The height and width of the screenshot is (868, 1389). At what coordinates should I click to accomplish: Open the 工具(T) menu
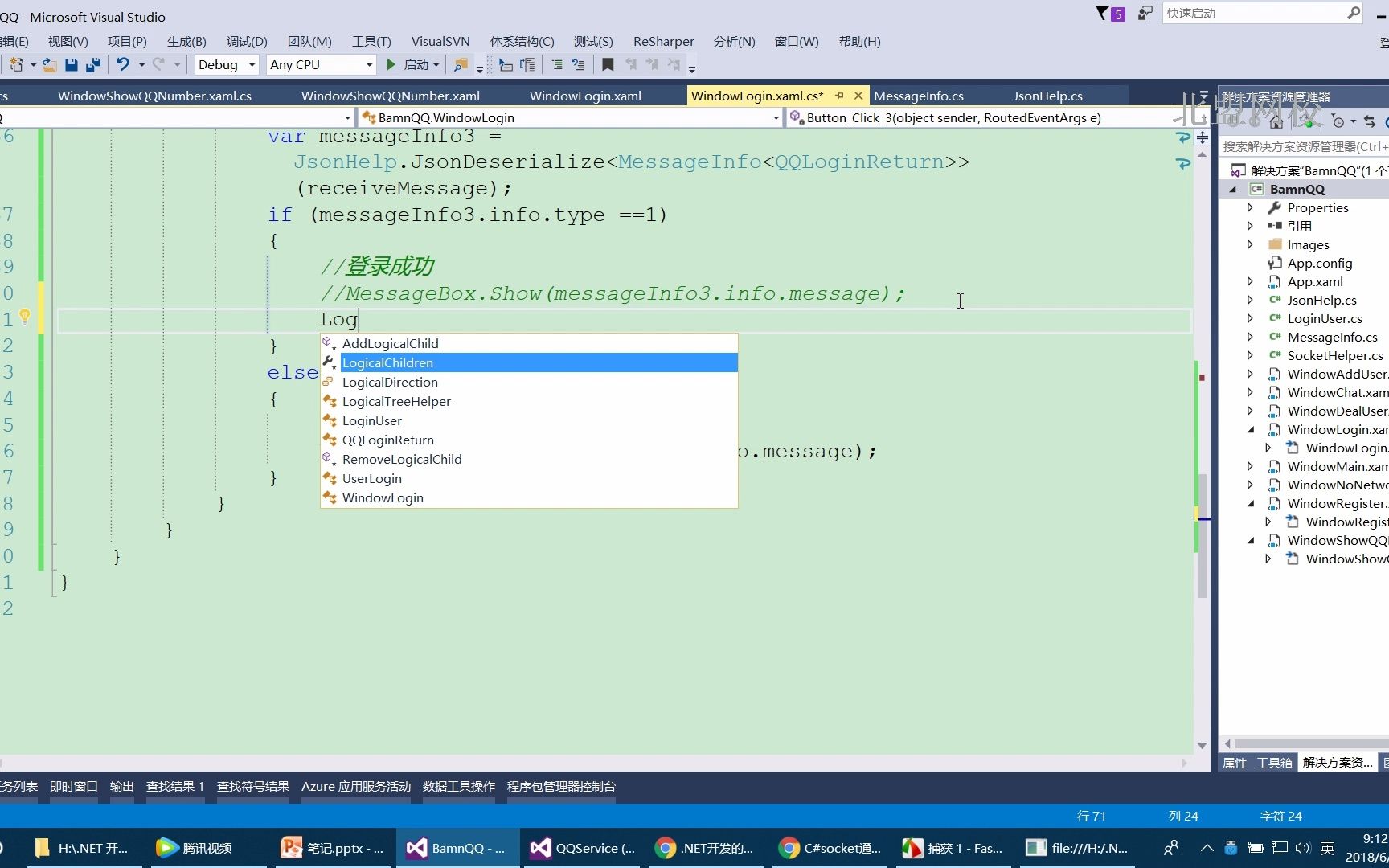(x=371, y=41)
